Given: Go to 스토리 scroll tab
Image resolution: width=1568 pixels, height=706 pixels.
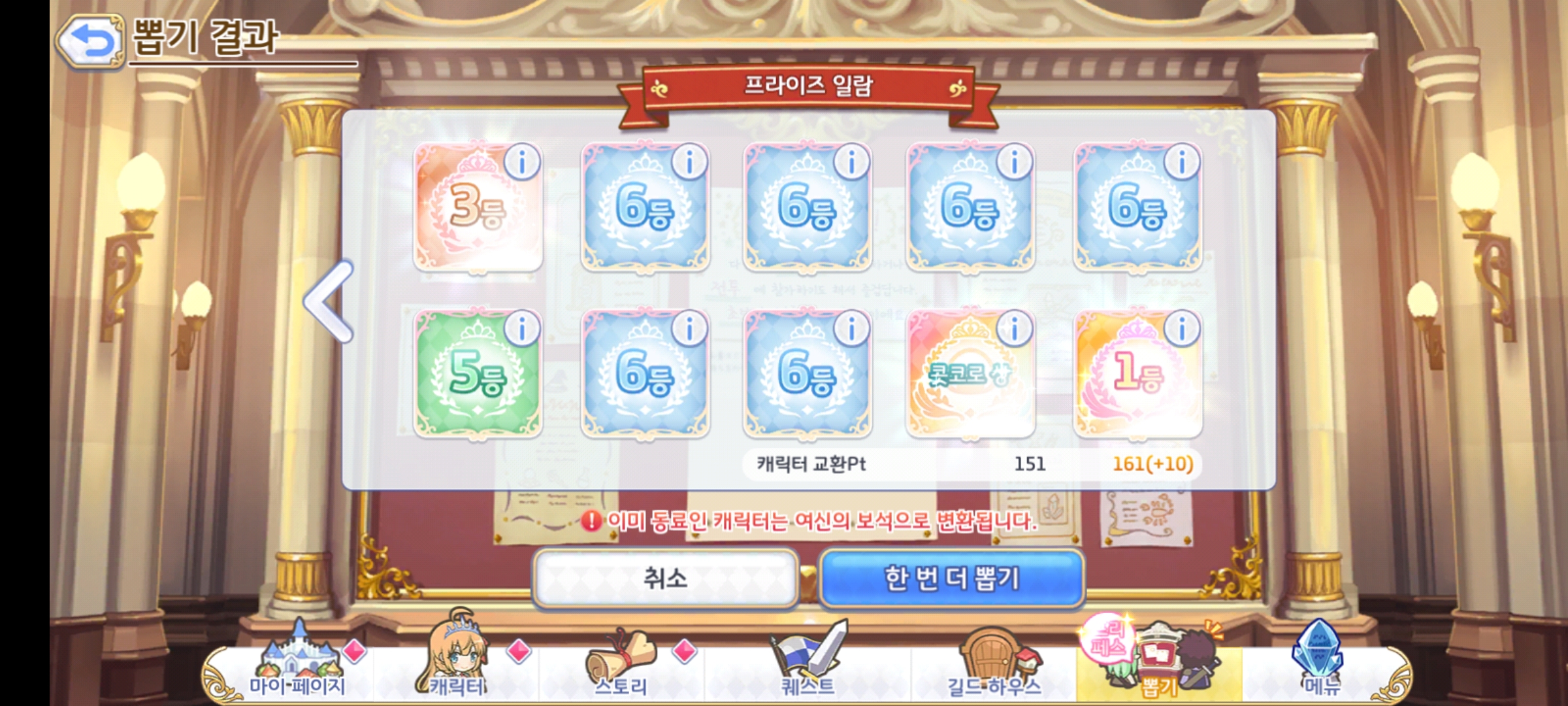Looking at the screenshot, I should pyautogui.click(x=621, y=662).
